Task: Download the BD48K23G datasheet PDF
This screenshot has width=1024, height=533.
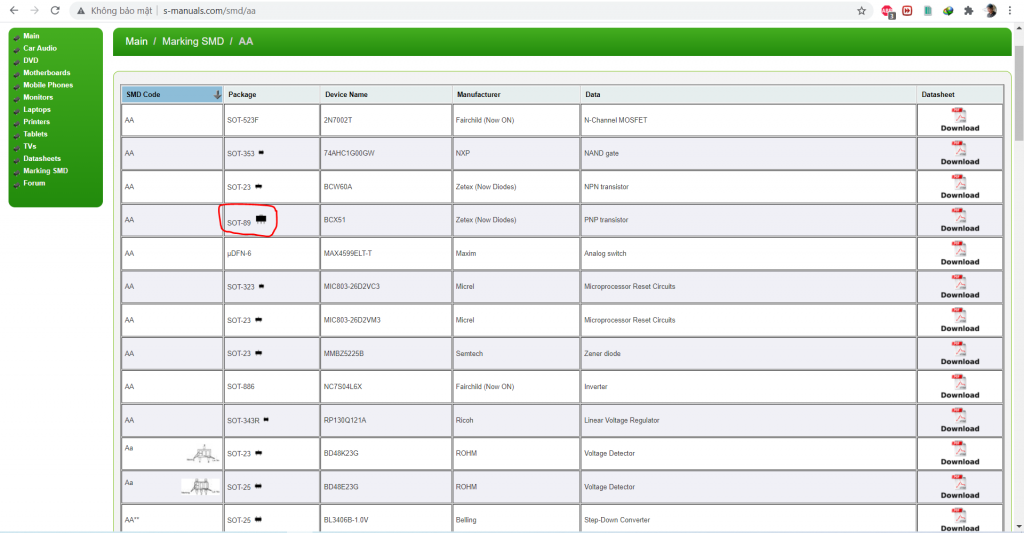Action: click(x=959, y=453)
